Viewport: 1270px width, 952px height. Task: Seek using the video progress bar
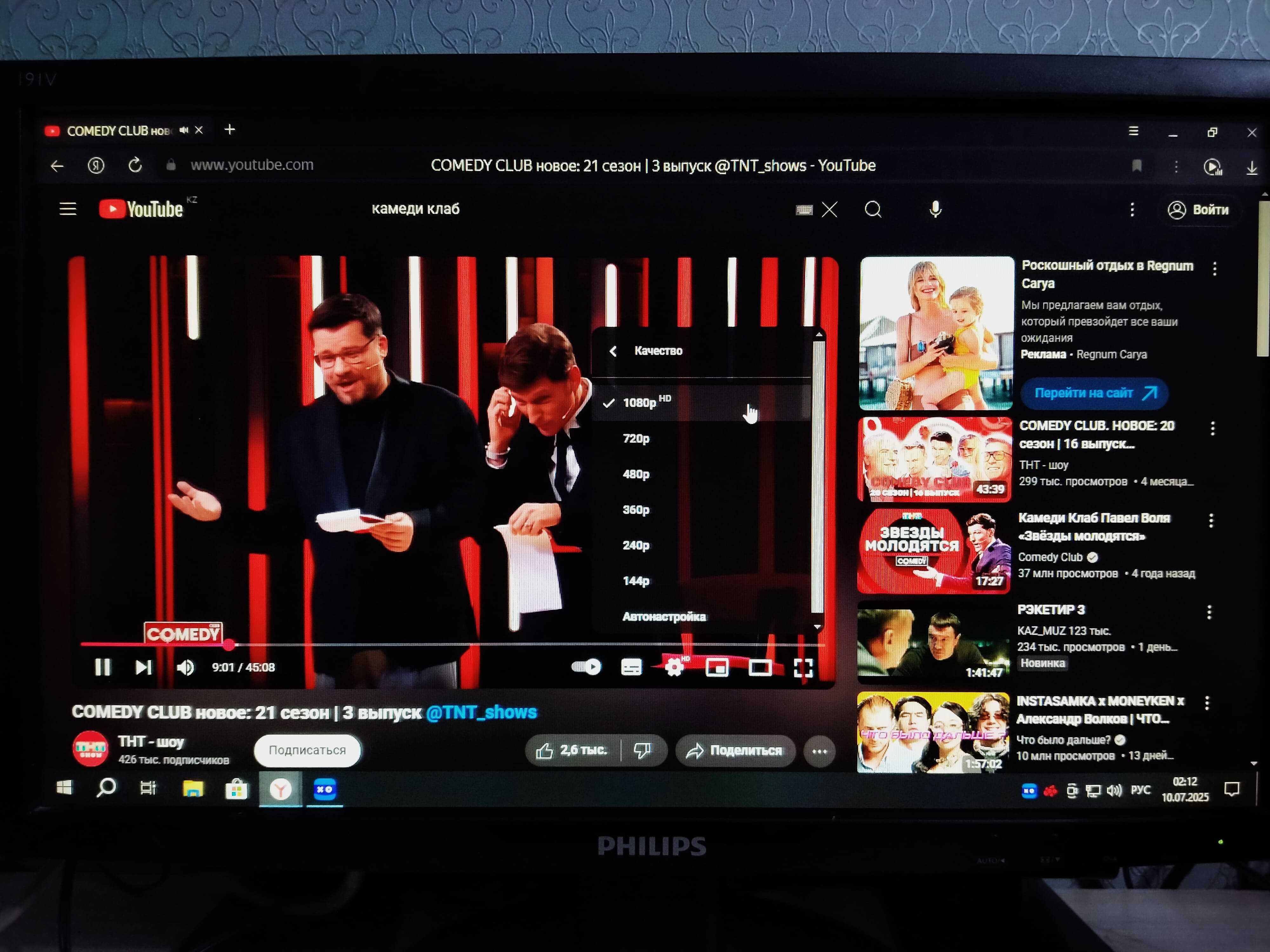452,645
